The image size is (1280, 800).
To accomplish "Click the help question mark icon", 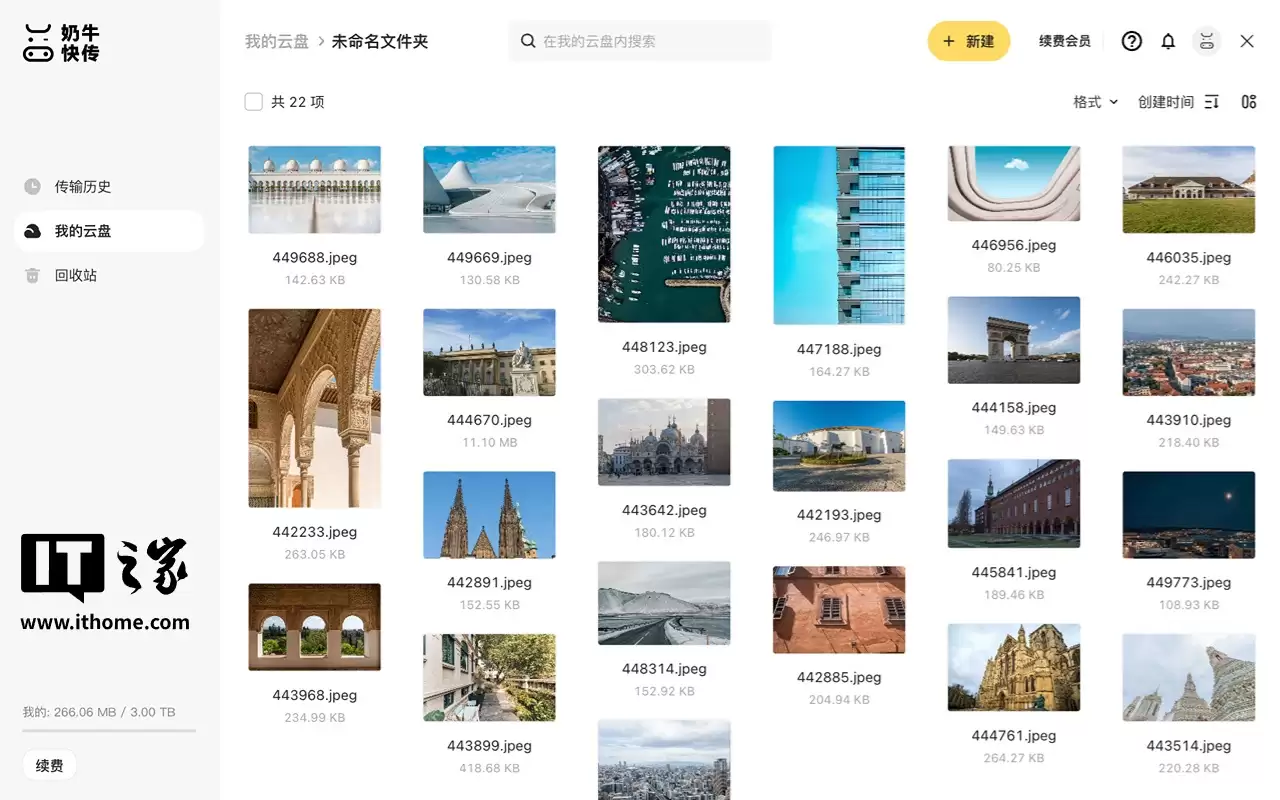I will [x=1131, y=41].
